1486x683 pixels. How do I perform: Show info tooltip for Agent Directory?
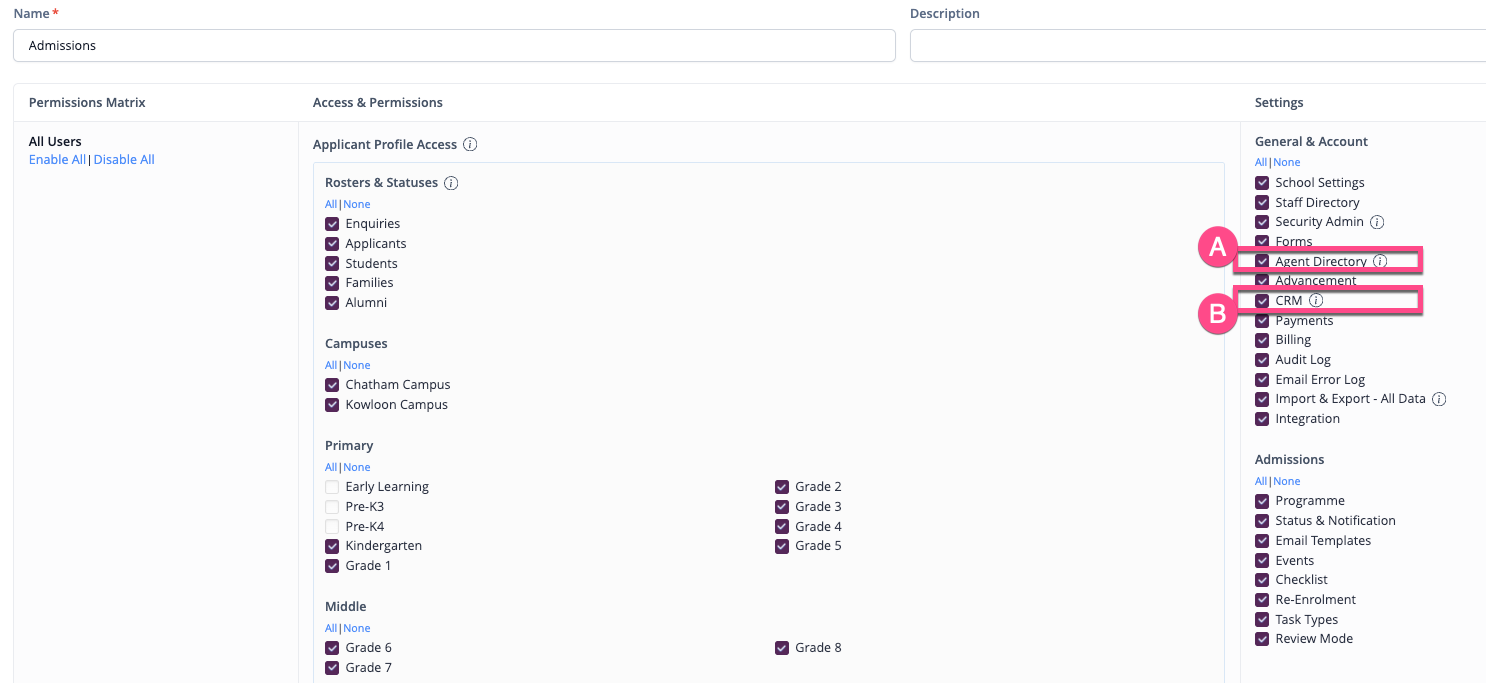pyautogui.click(x=1380, y=261)
